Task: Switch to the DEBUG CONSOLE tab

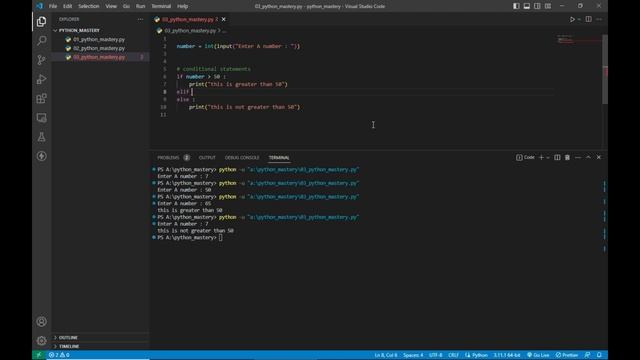Action: [x=242, y=158]
